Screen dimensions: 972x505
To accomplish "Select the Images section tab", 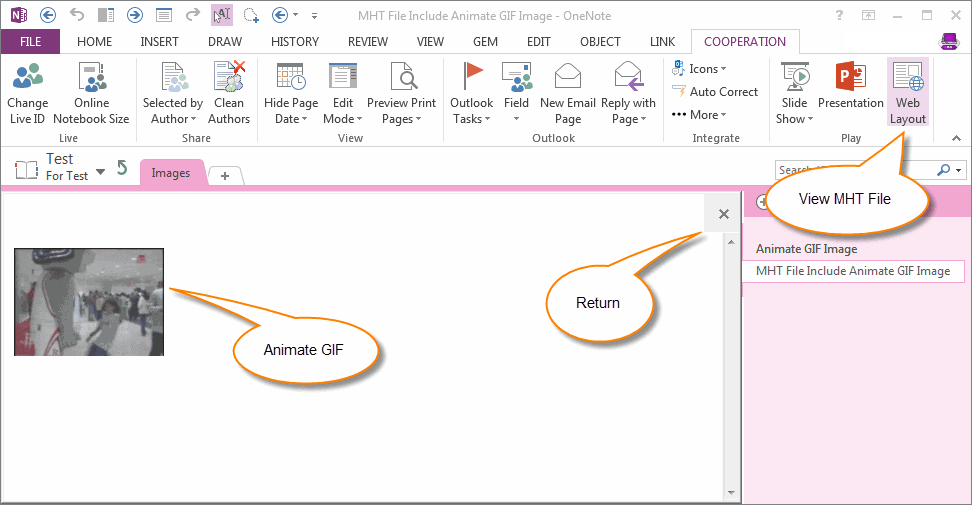I will [171, 173].
